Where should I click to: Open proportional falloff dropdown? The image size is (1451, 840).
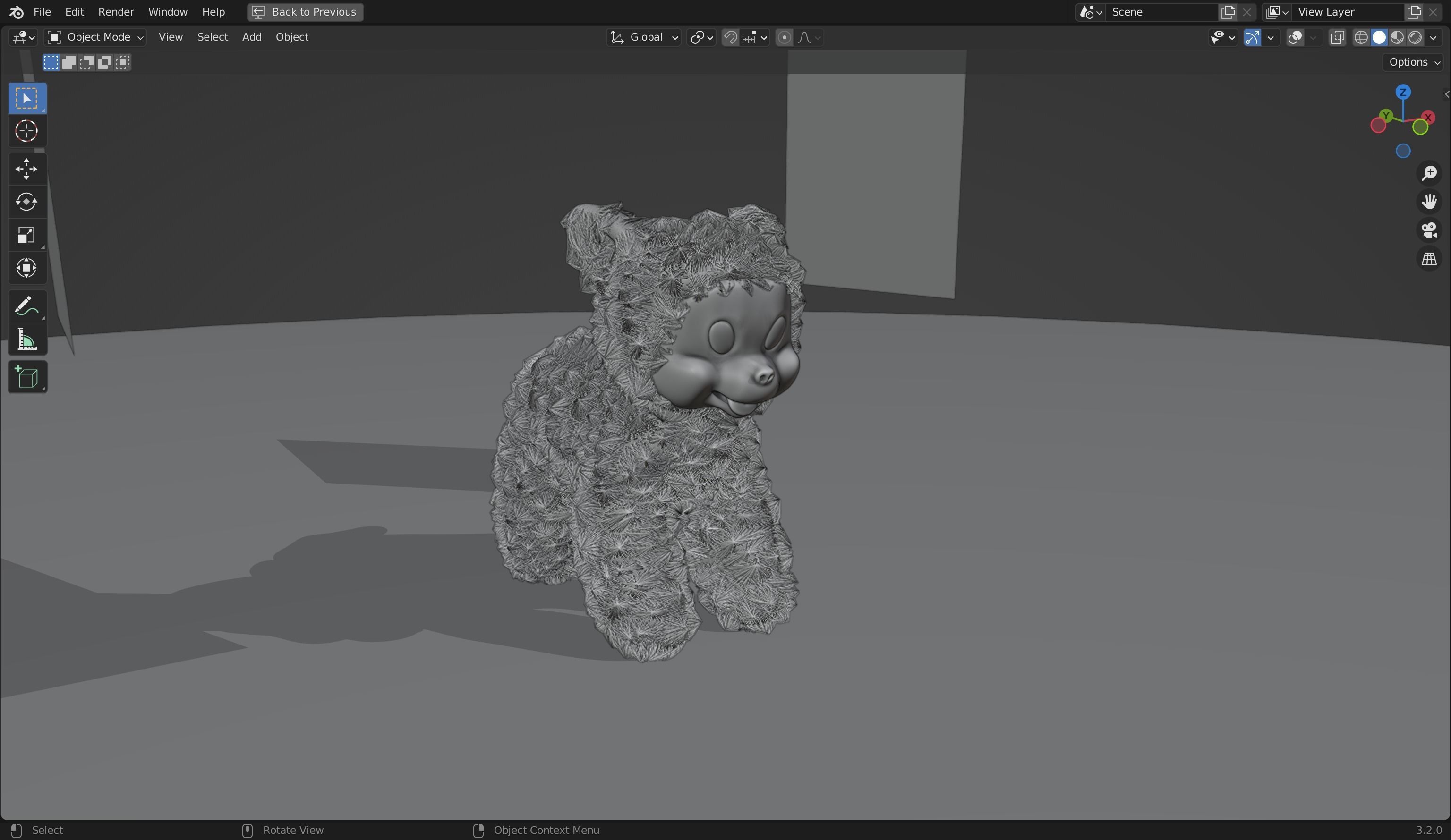(x=809, y=37)
